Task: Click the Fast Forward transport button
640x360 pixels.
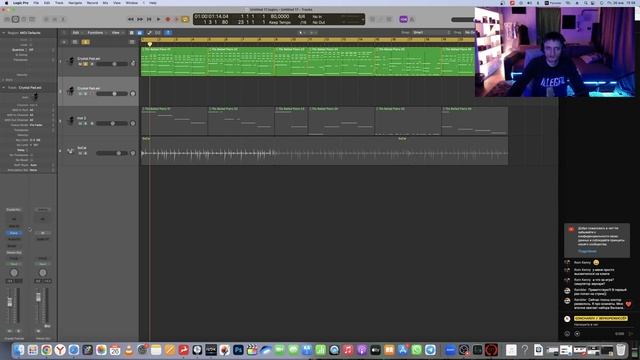Action: pyautogui.click(x=140, y=19)
